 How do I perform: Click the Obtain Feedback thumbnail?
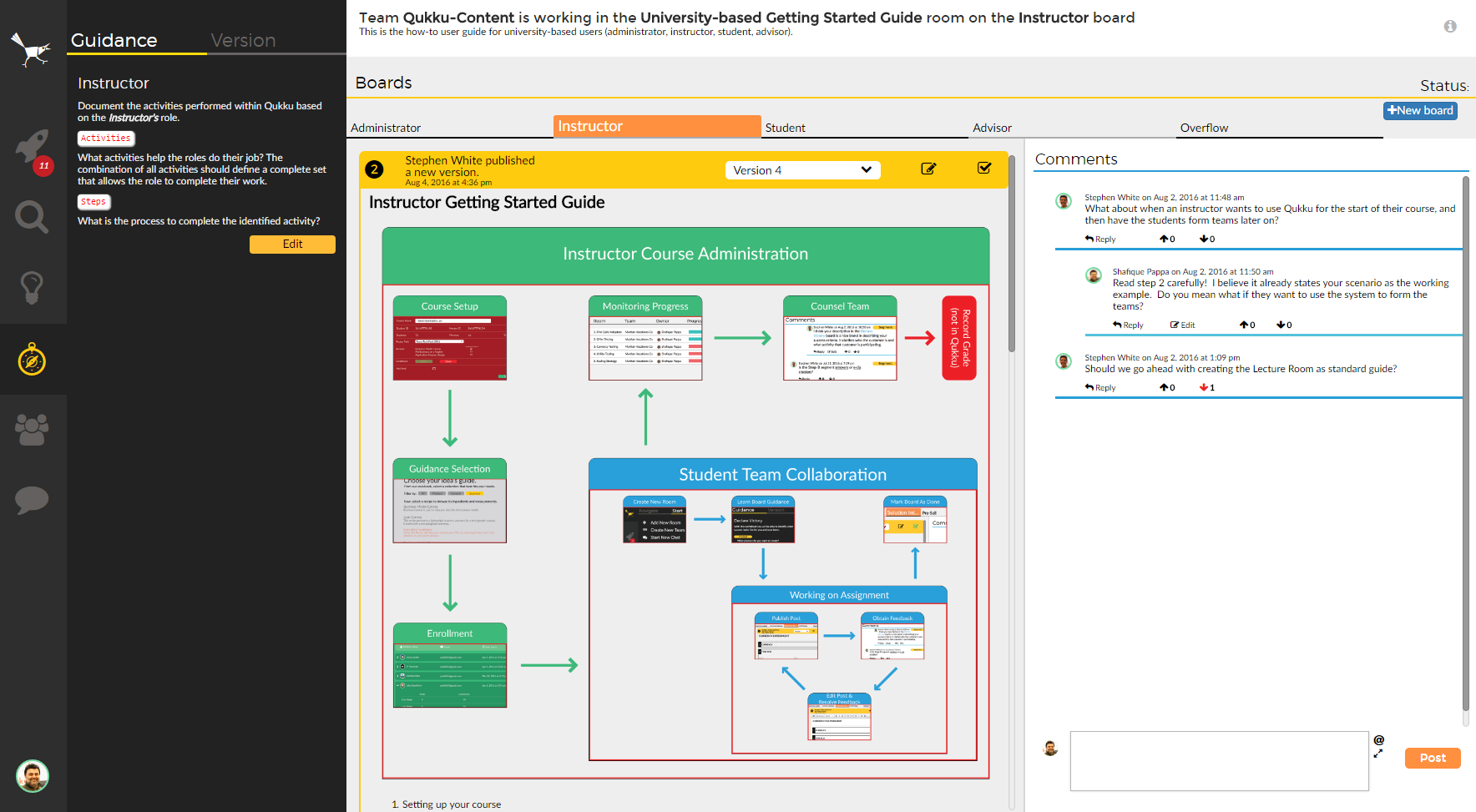coord(892,636)
